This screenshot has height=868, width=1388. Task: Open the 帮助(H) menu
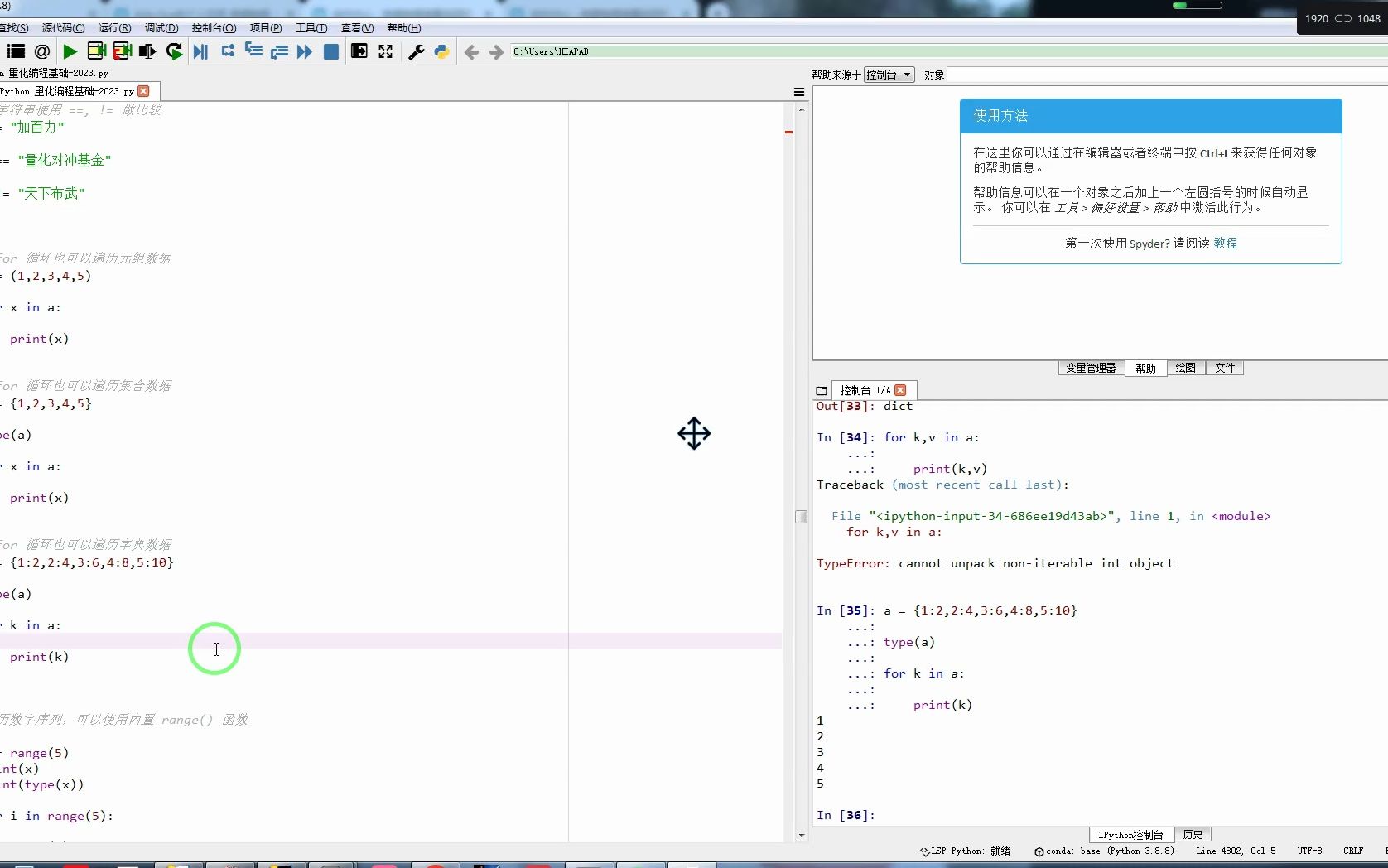click(404, 28)
